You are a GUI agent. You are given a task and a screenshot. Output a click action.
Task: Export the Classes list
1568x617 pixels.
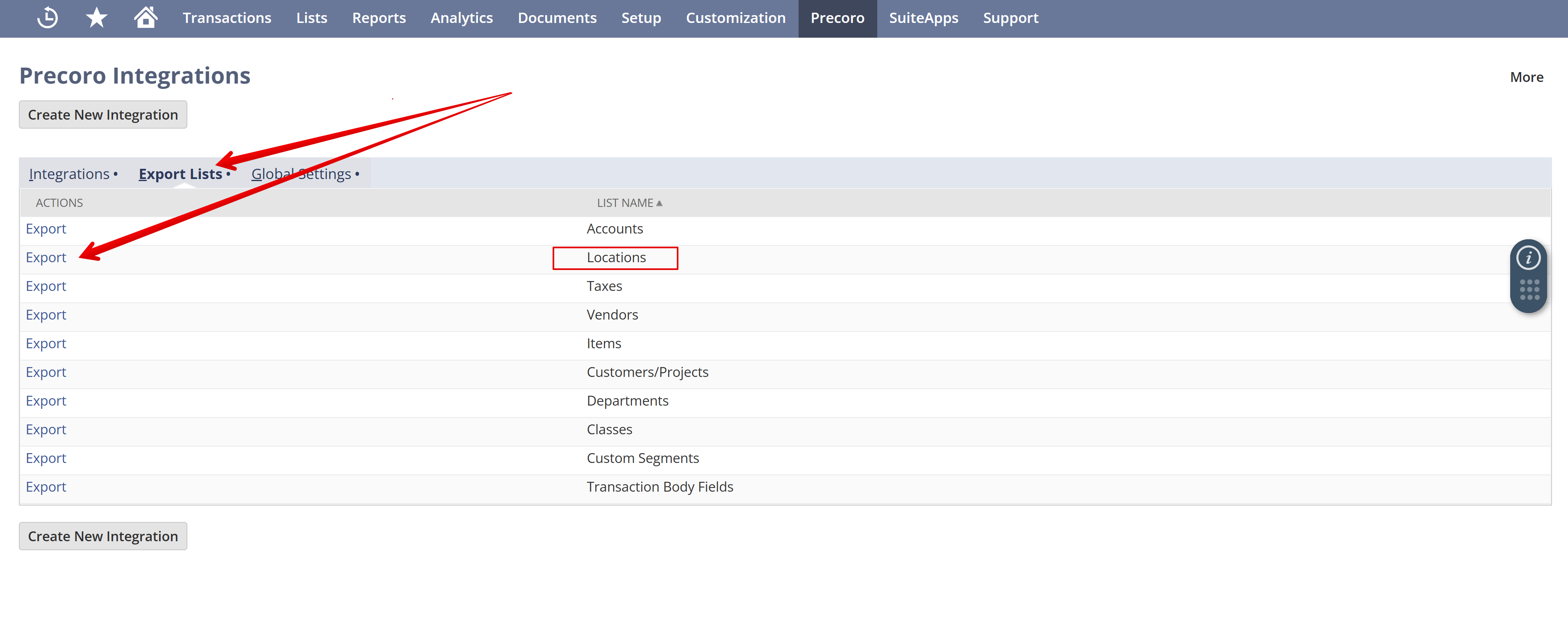[x=46, y=429]
